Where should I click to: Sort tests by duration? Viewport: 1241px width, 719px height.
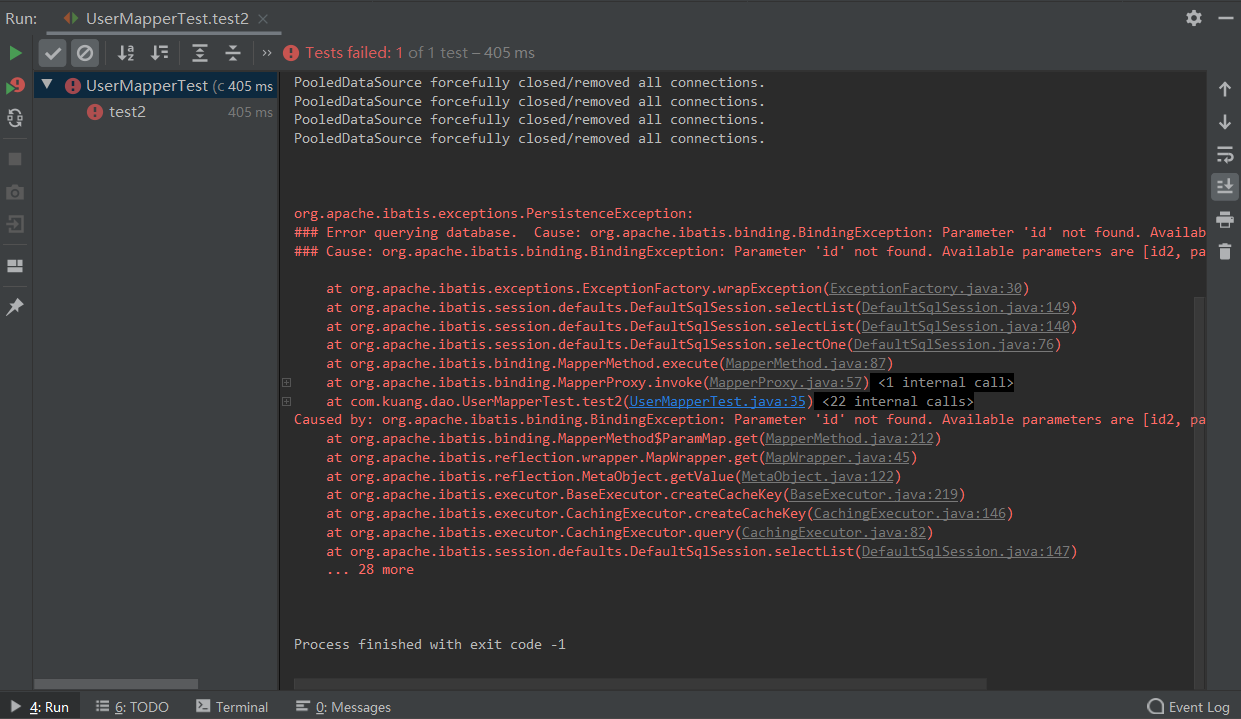[x=159, y=52]
